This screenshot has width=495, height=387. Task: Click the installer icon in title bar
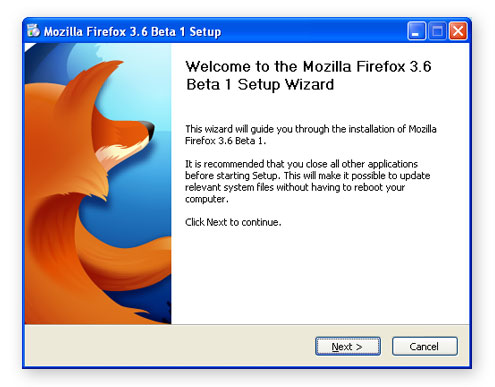click(x=33, y=31)
